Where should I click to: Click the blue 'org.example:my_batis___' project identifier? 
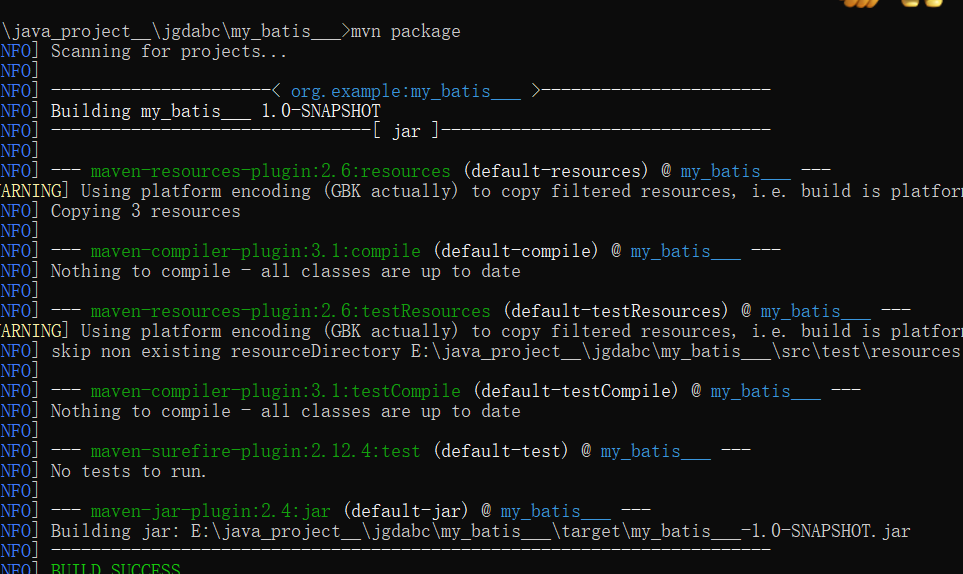pyautogui.click(x=406, y=91)
